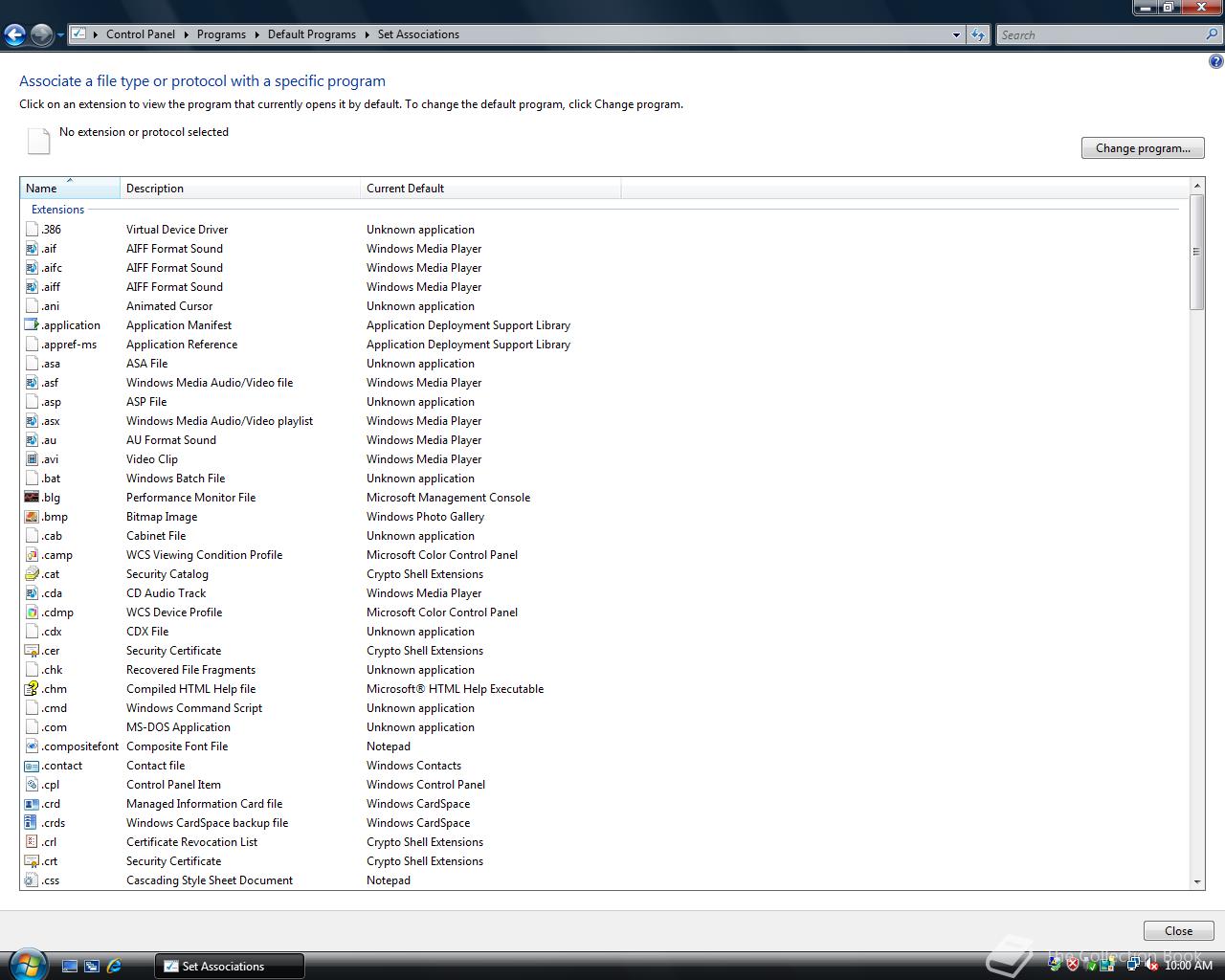The width and height of the screenshot is (1225, 980).
Task: Click the .application manifest icon
Action: tap(32, 325)
